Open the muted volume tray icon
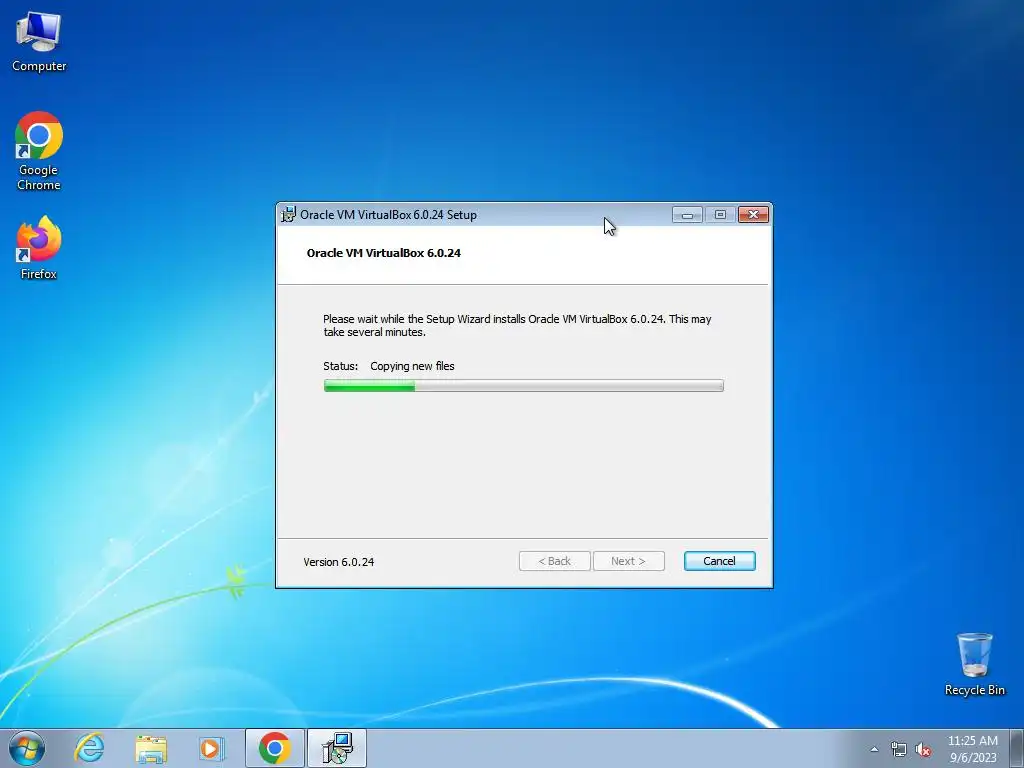The width and height of the screenshot is (1024, 768). 923,750
